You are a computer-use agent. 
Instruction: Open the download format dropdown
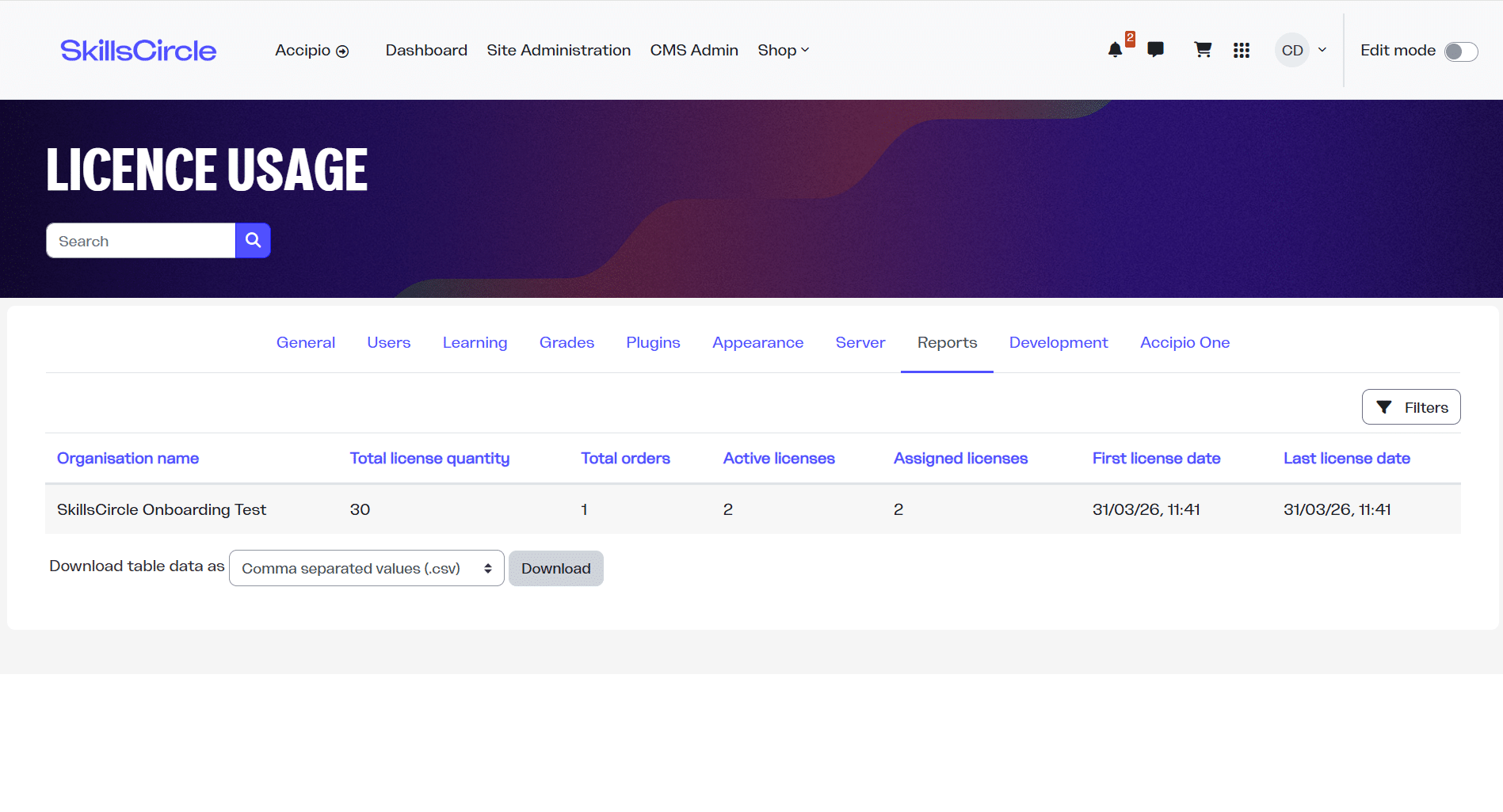[x=367, y=568]
